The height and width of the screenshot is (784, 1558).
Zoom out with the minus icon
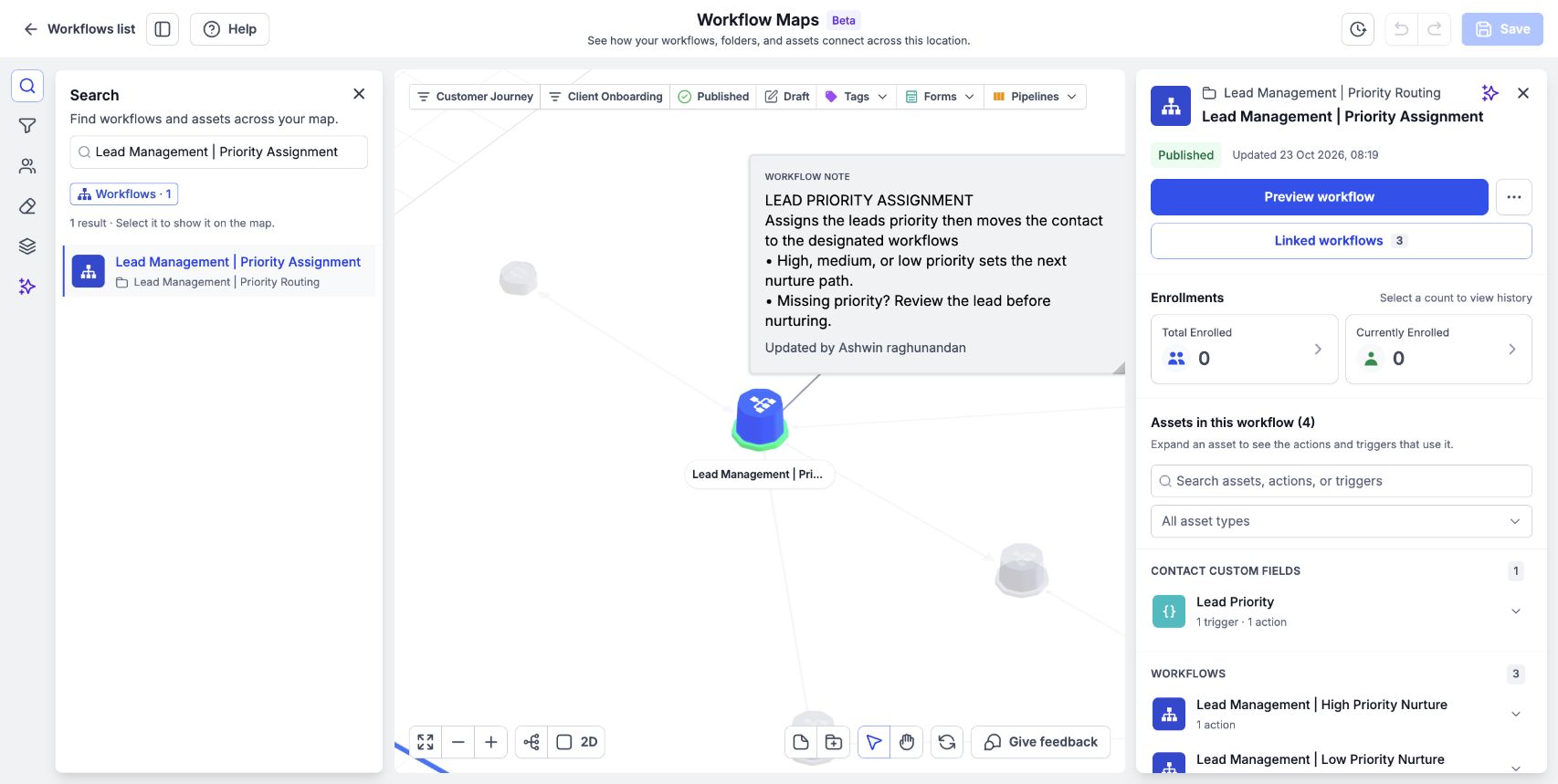click(x=458, y=742)
